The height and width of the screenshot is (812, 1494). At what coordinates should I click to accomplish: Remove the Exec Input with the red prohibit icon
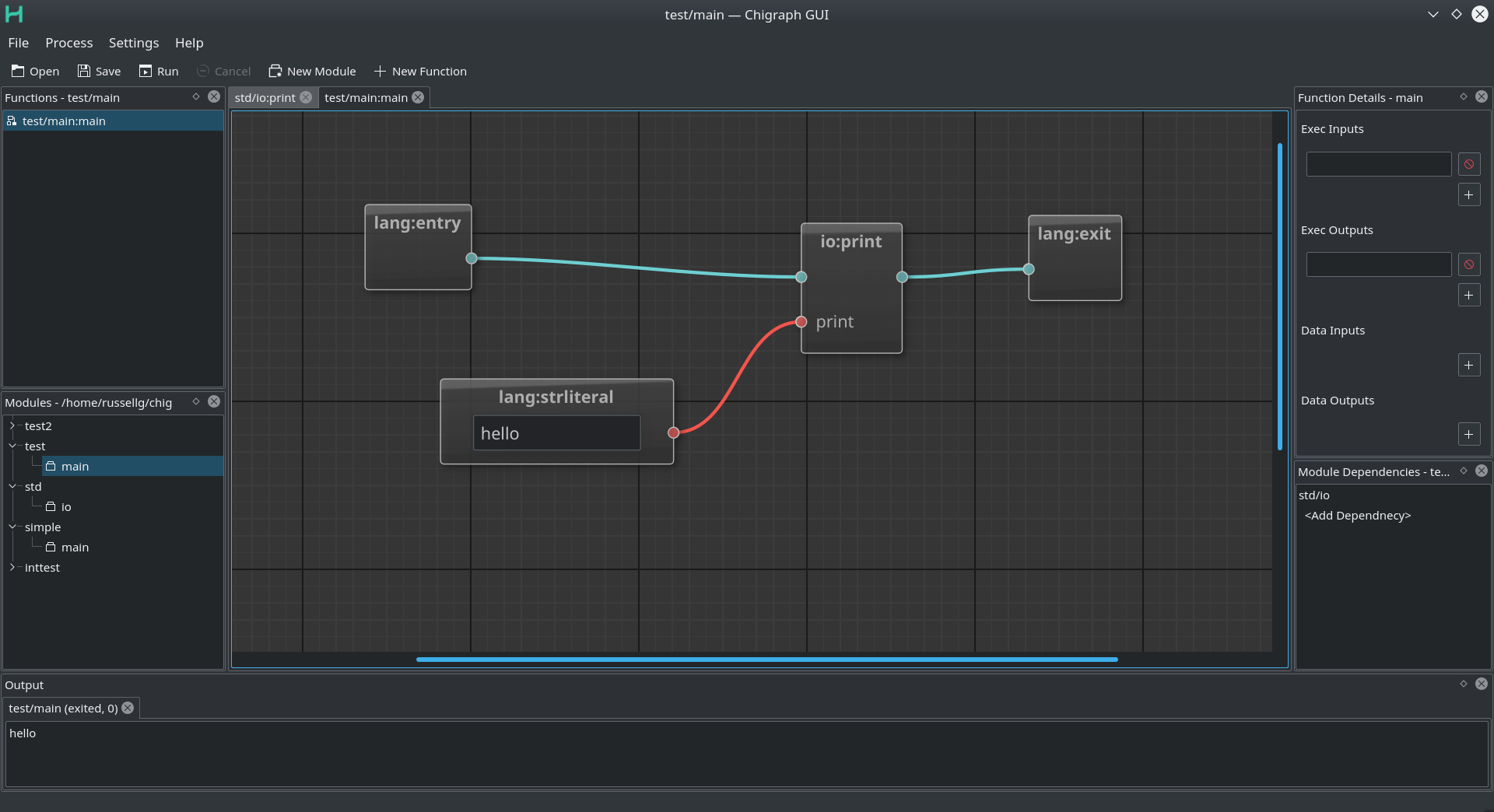pyautogui.click(x=1469, y=164)
